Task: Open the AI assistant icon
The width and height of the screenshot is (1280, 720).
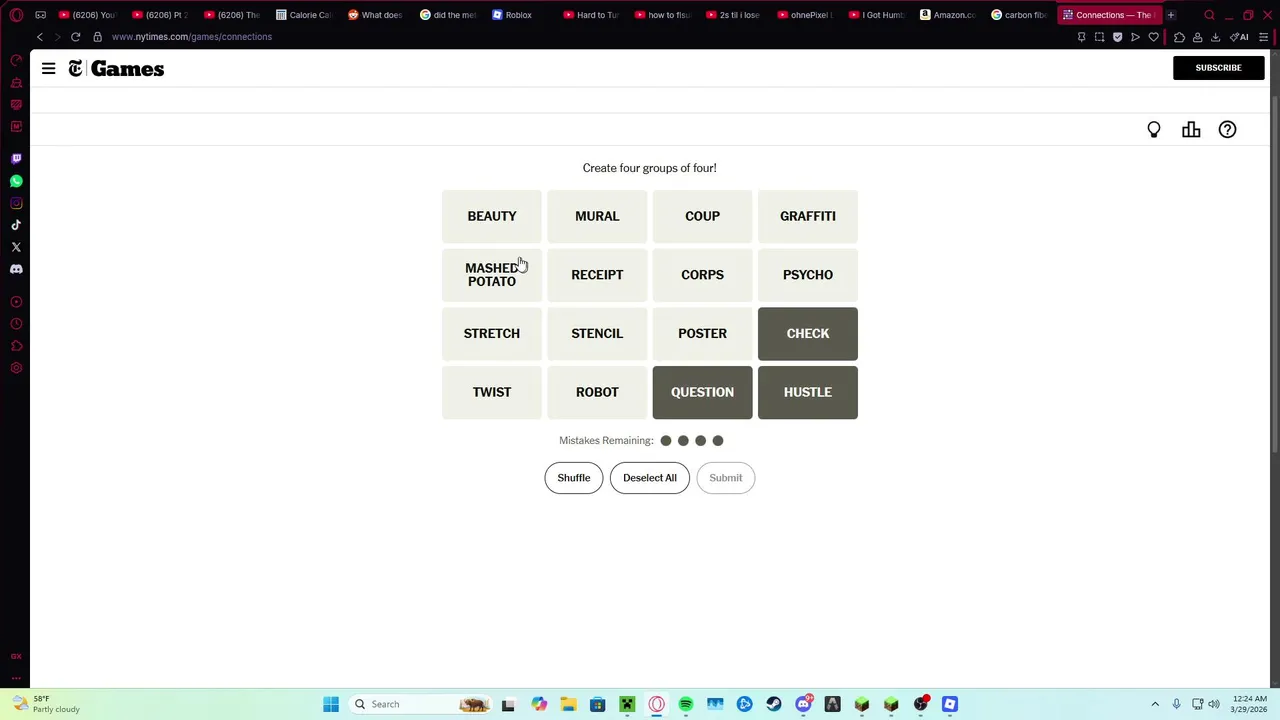Action: 1239,37
